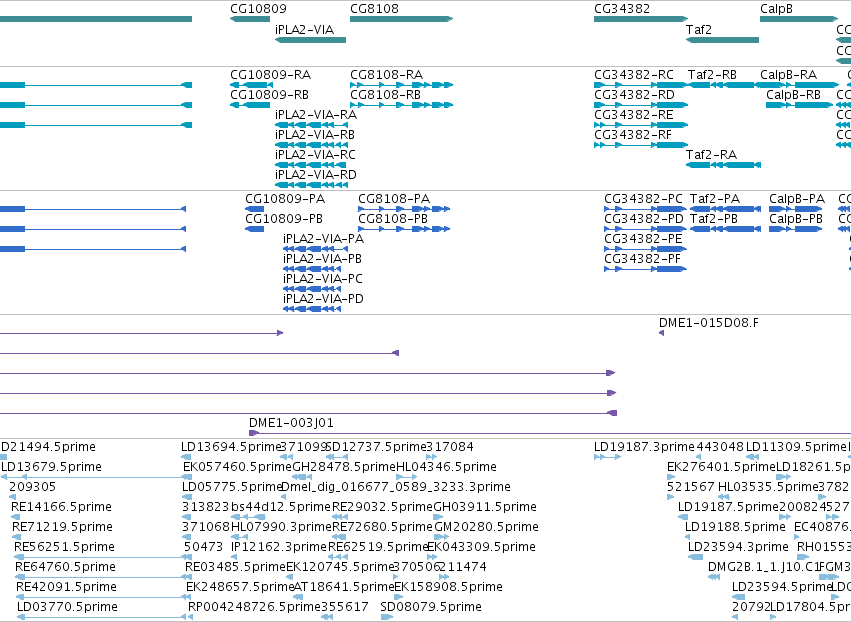Click protein CG8108-PA
The height and width of the screenshot is (622, 851).
point(404,209)
